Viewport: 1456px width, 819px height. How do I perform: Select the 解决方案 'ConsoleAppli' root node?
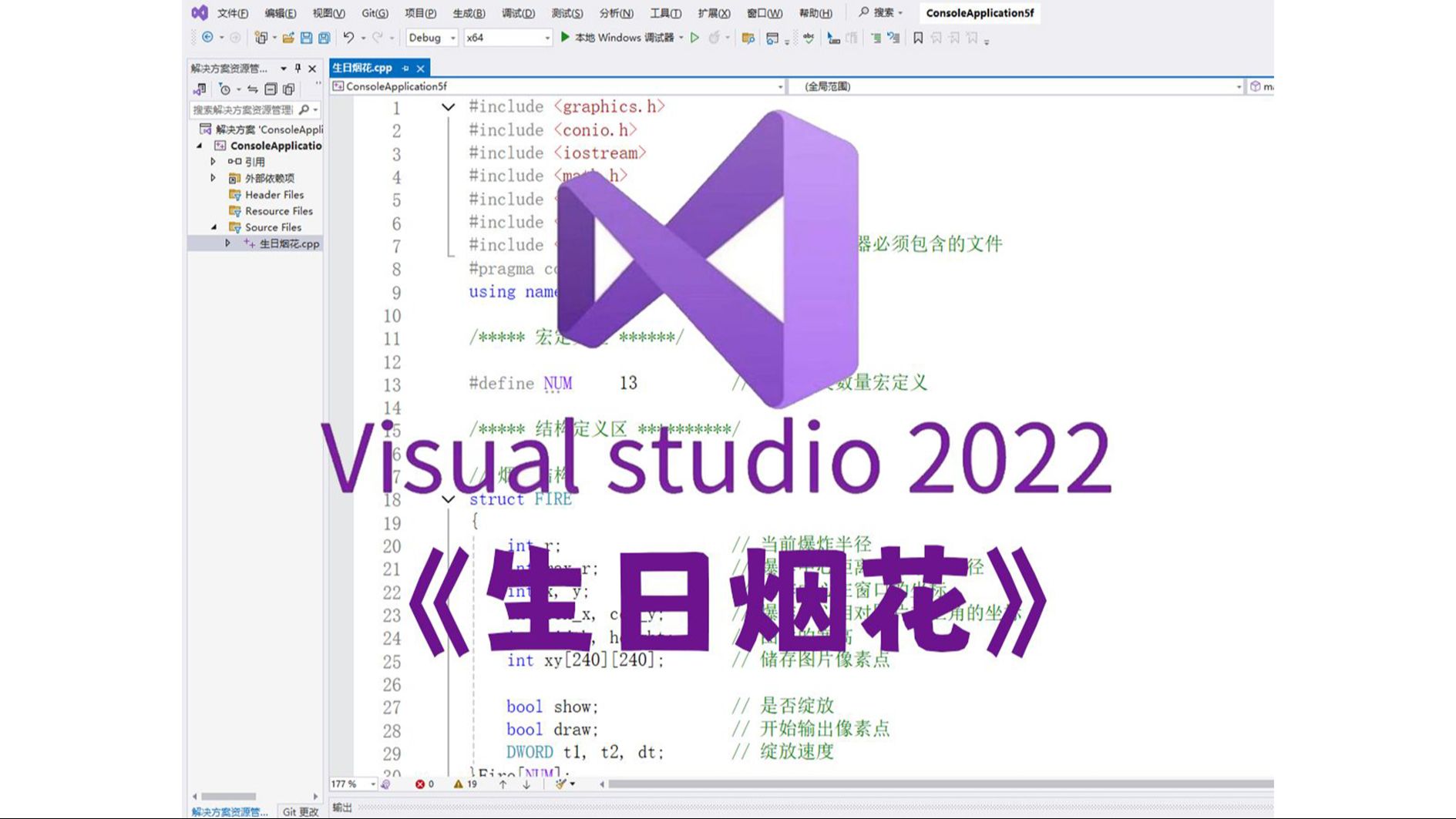click(261, 129)
